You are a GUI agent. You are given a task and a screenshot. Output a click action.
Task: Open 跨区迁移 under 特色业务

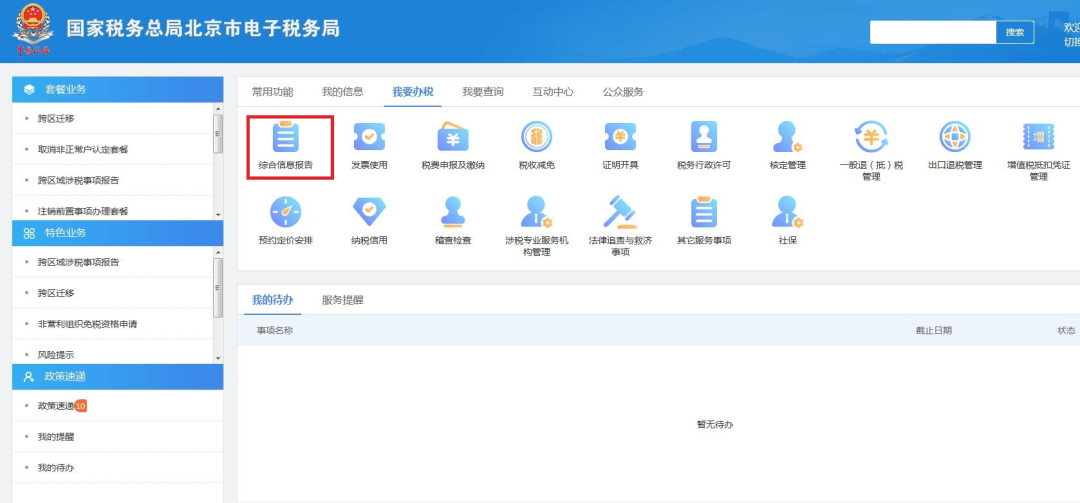[x=56, y=293]
